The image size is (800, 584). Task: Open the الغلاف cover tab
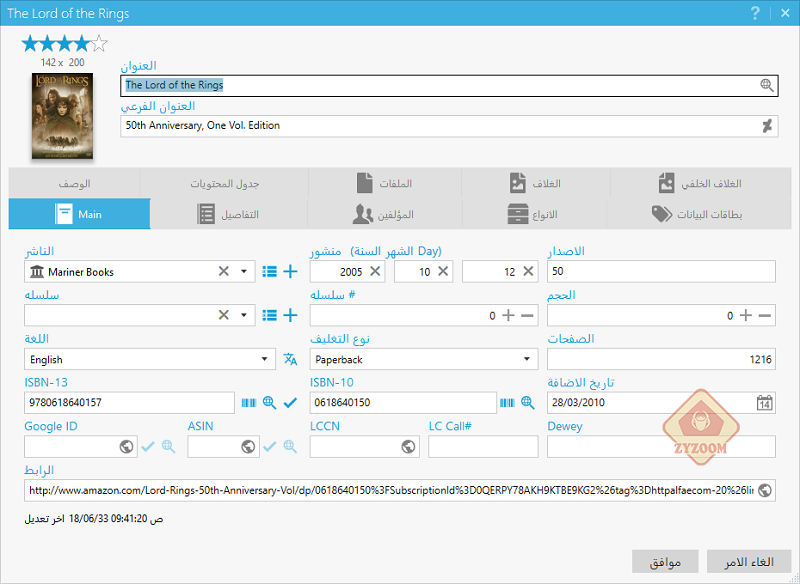pyautogui.click(x=536, y=183)
